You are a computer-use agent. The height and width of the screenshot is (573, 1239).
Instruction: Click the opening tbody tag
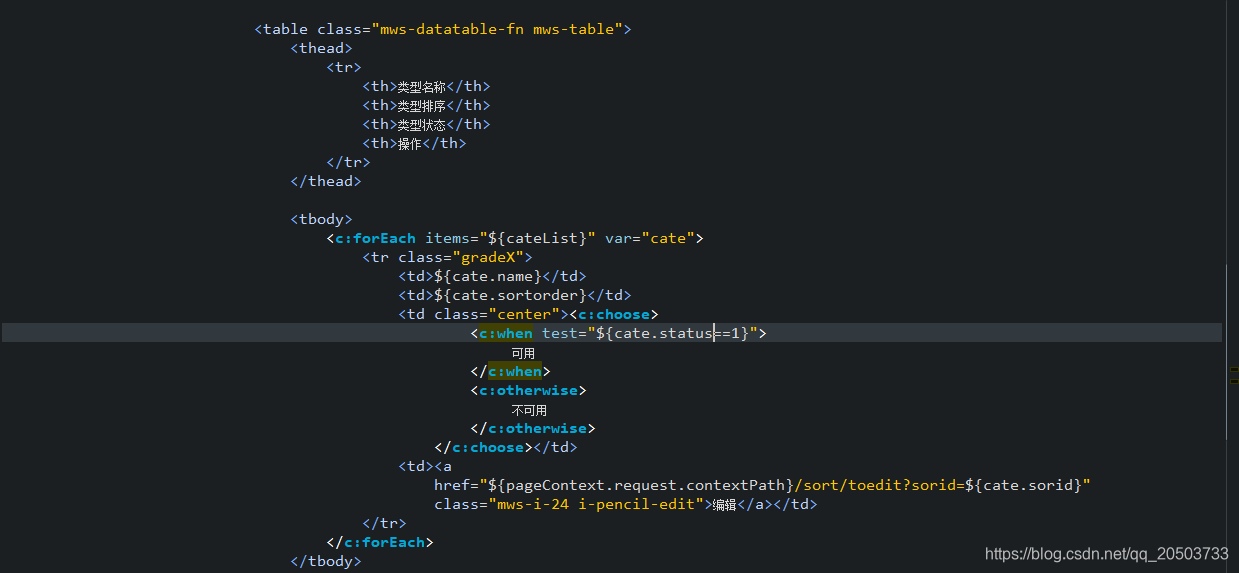click(x=321, y=219)
